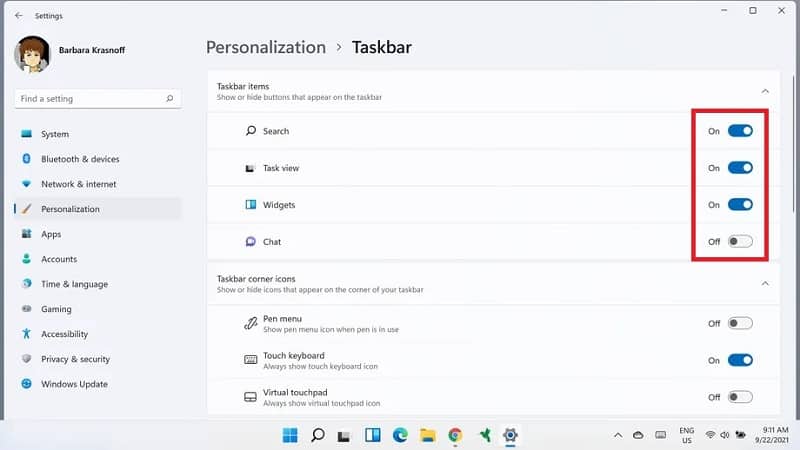Click the Pen menu pen icon

[251, 323]
